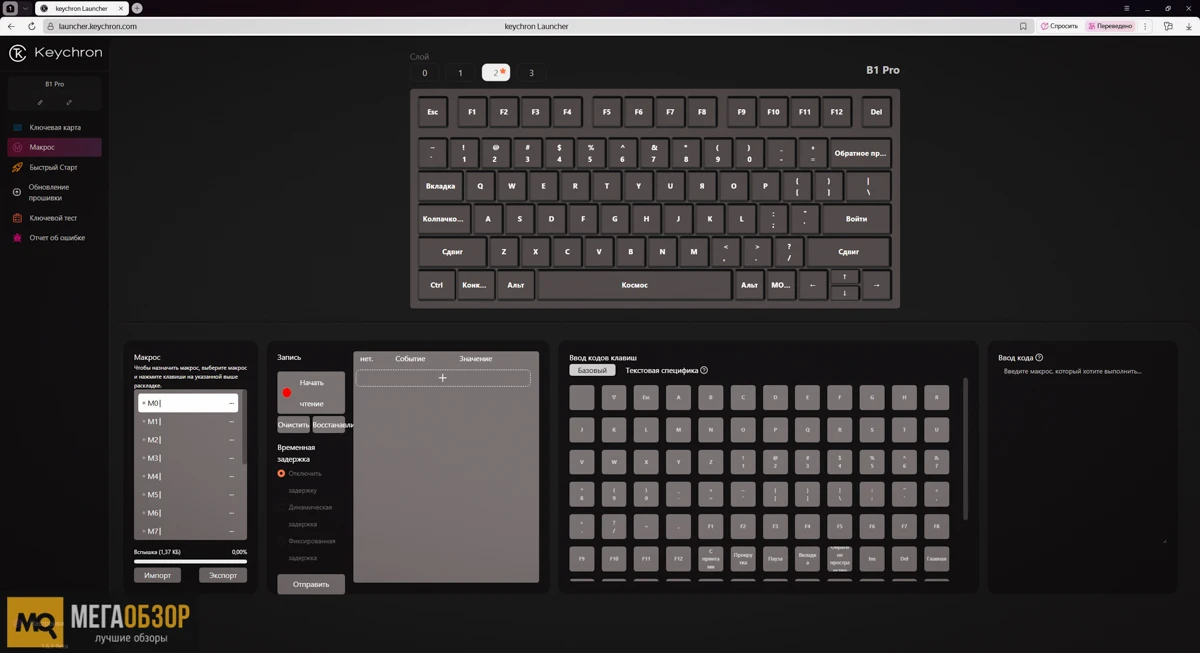This screenshot has height=653, width=1200.
Task: Click help icon next to Ввод кода
Action: click(1039, 357)
